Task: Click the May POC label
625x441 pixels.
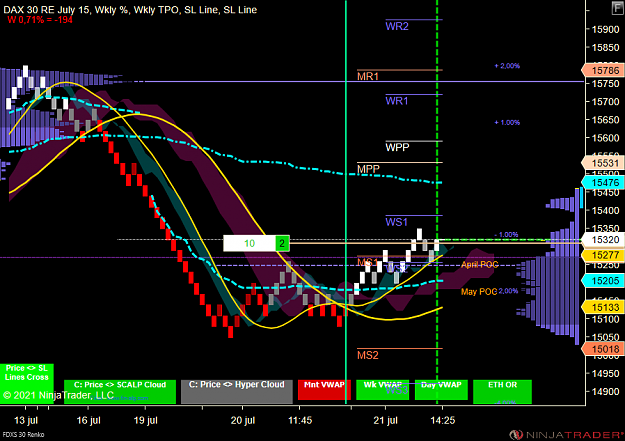Action: coord(479,292)
